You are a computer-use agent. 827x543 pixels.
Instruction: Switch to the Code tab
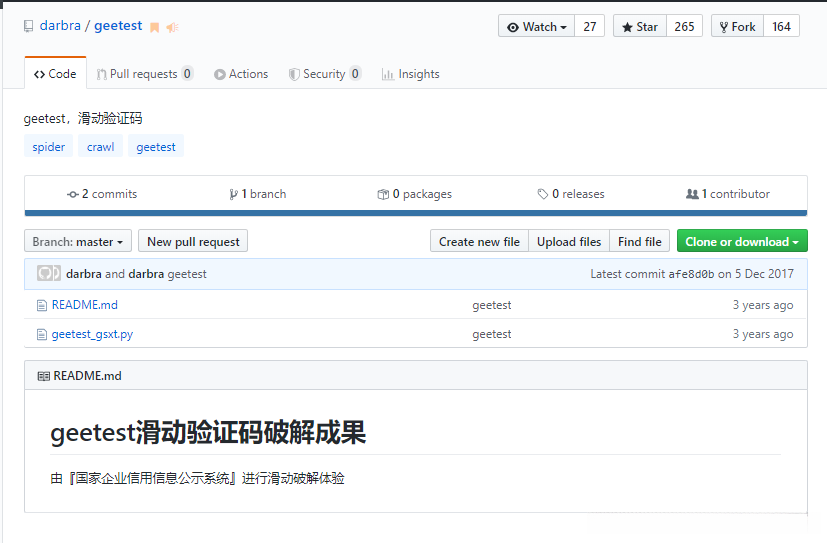click(x=55, y=74)
